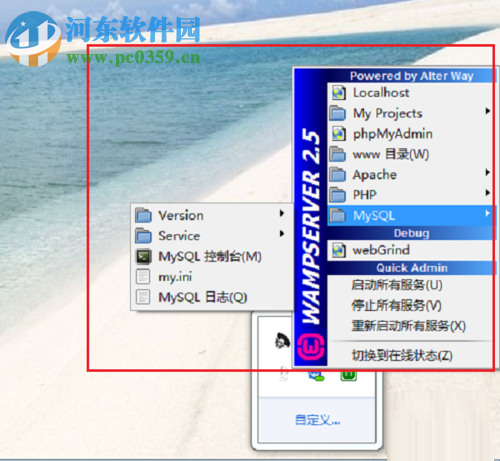Click the pink WampServer logo in the banner

[x=311, y=347]
